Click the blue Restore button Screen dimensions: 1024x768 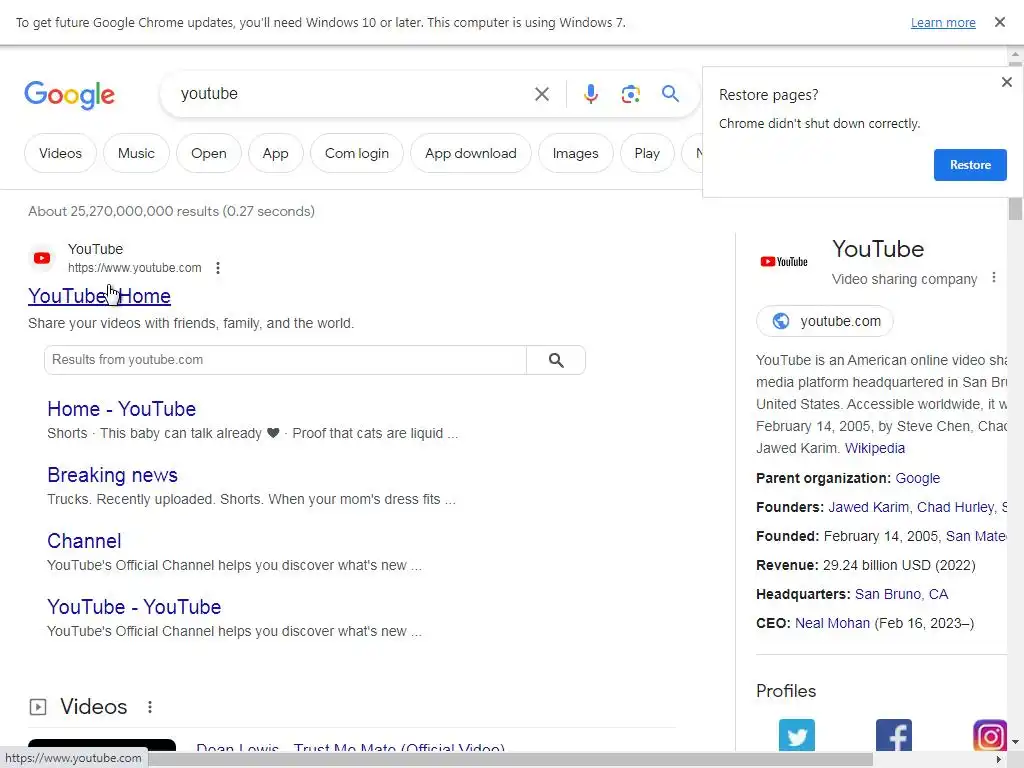970,165
